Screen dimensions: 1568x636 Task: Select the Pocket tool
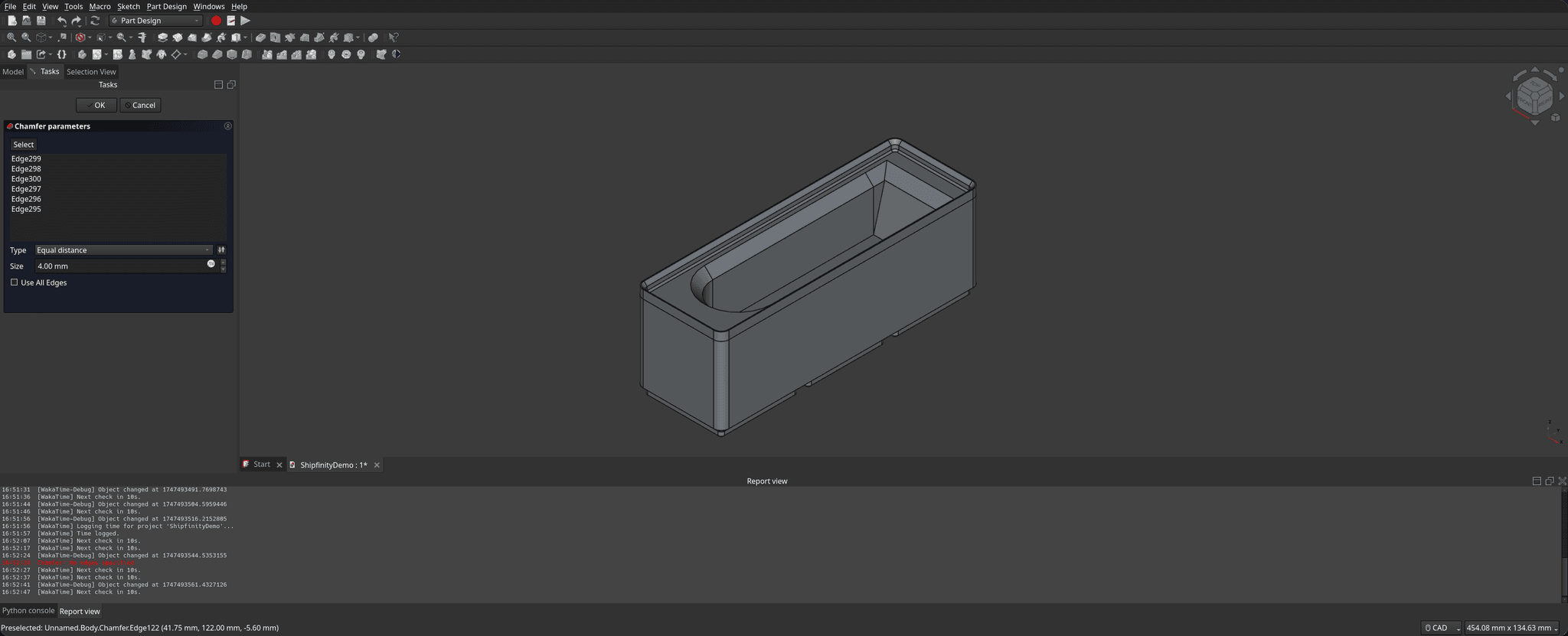click(x=260, y=37)
